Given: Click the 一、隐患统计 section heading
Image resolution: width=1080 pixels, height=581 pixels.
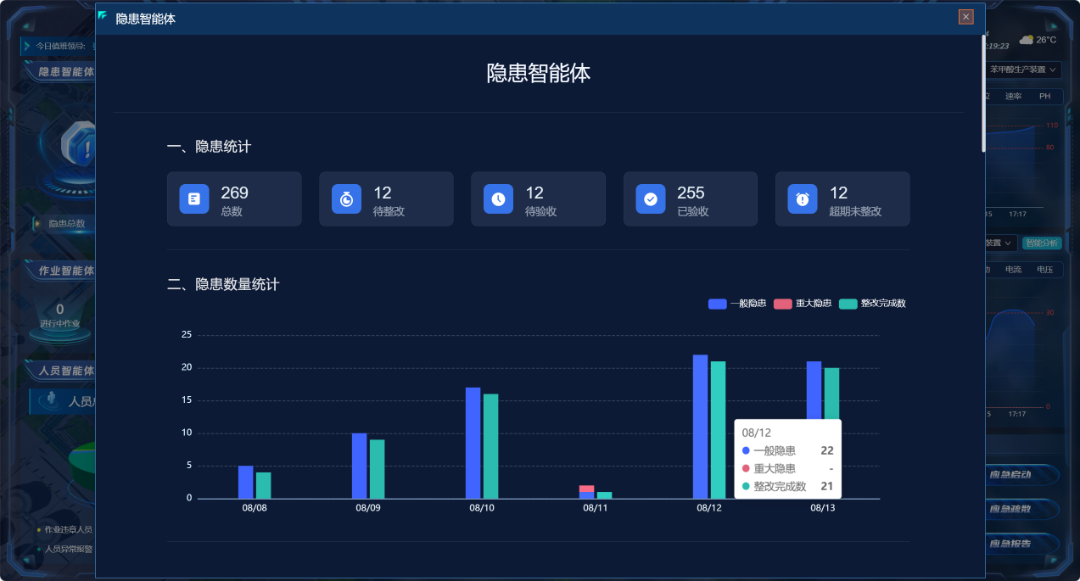Looking at the screenshot, I should [x=209, y=147].
